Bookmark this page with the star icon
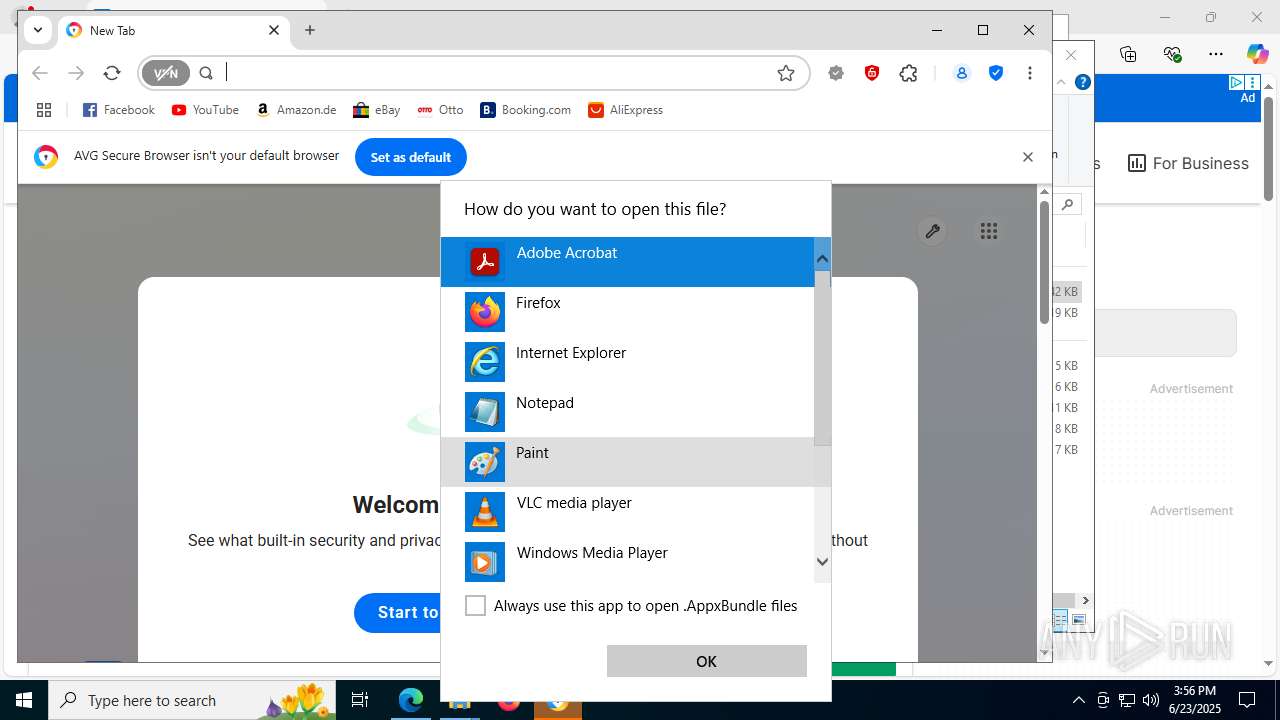1280x720 pixels. [x=786, y=73]
